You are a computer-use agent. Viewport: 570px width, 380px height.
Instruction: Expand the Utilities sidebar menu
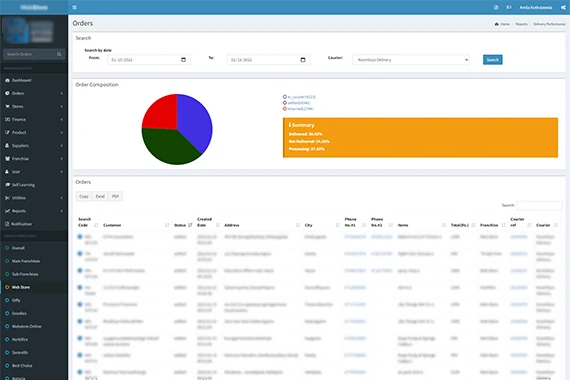click(x=34, y=198)
